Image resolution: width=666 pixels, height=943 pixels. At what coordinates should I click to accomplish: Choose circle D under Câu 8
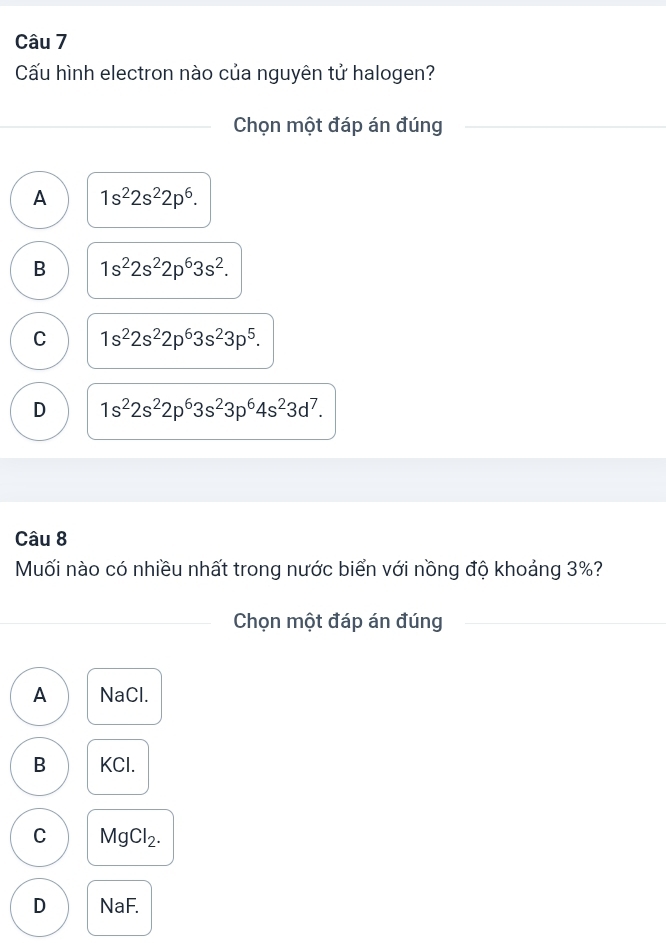point(40,907)
